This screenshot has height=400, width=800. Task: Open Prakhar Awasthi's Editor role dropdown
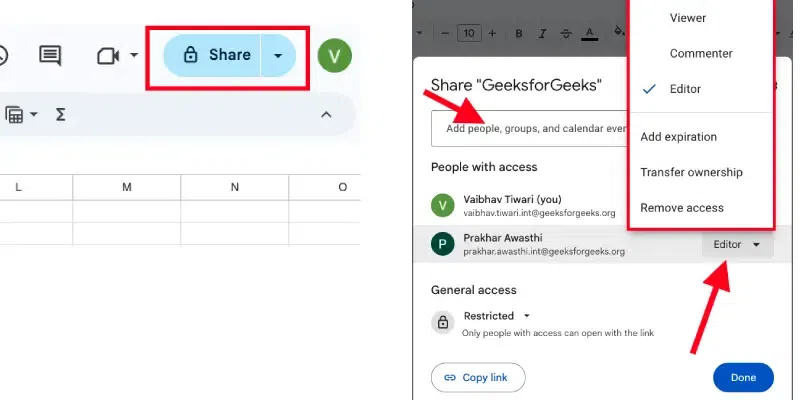point(737,245)
